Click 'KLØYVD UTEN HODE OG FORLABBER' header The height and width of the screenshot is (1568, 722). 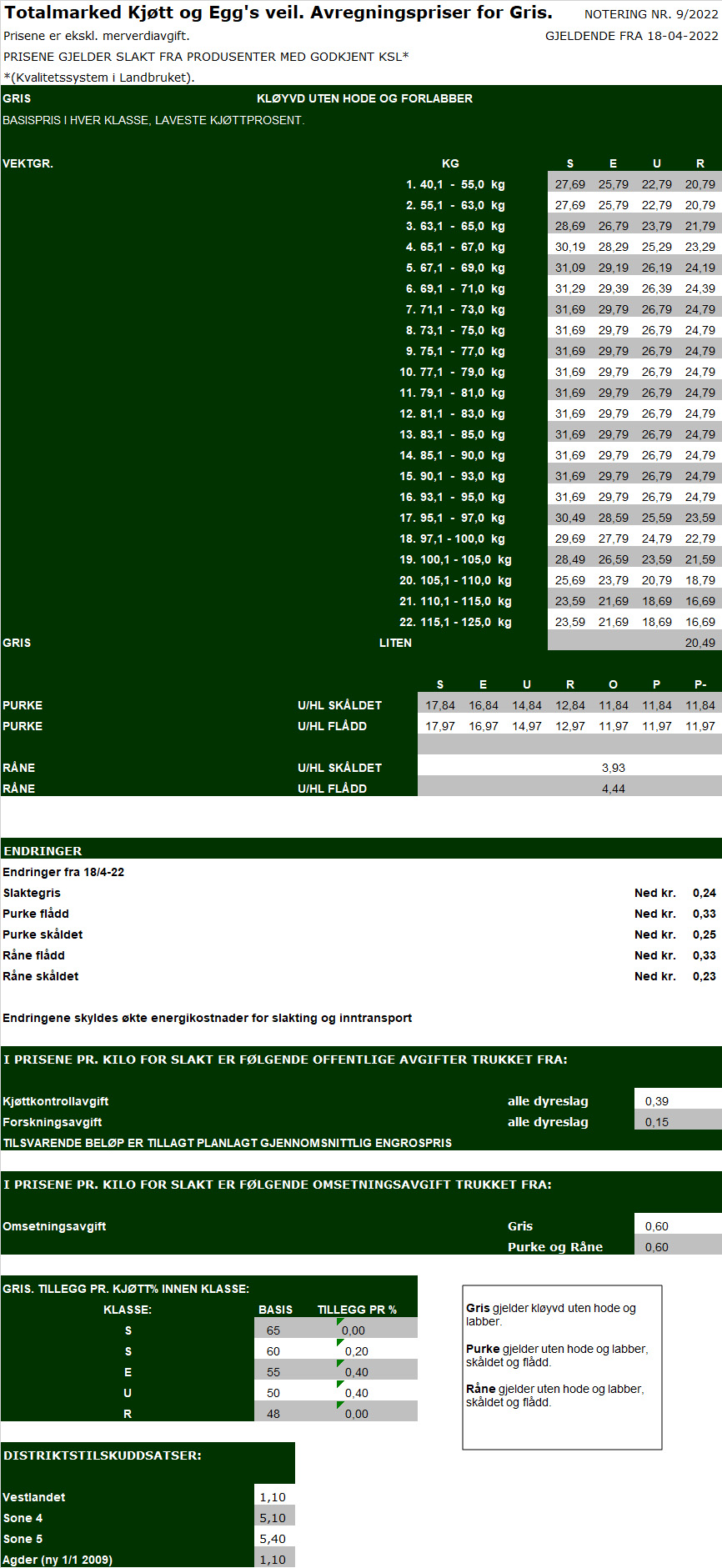click(364, 98)
